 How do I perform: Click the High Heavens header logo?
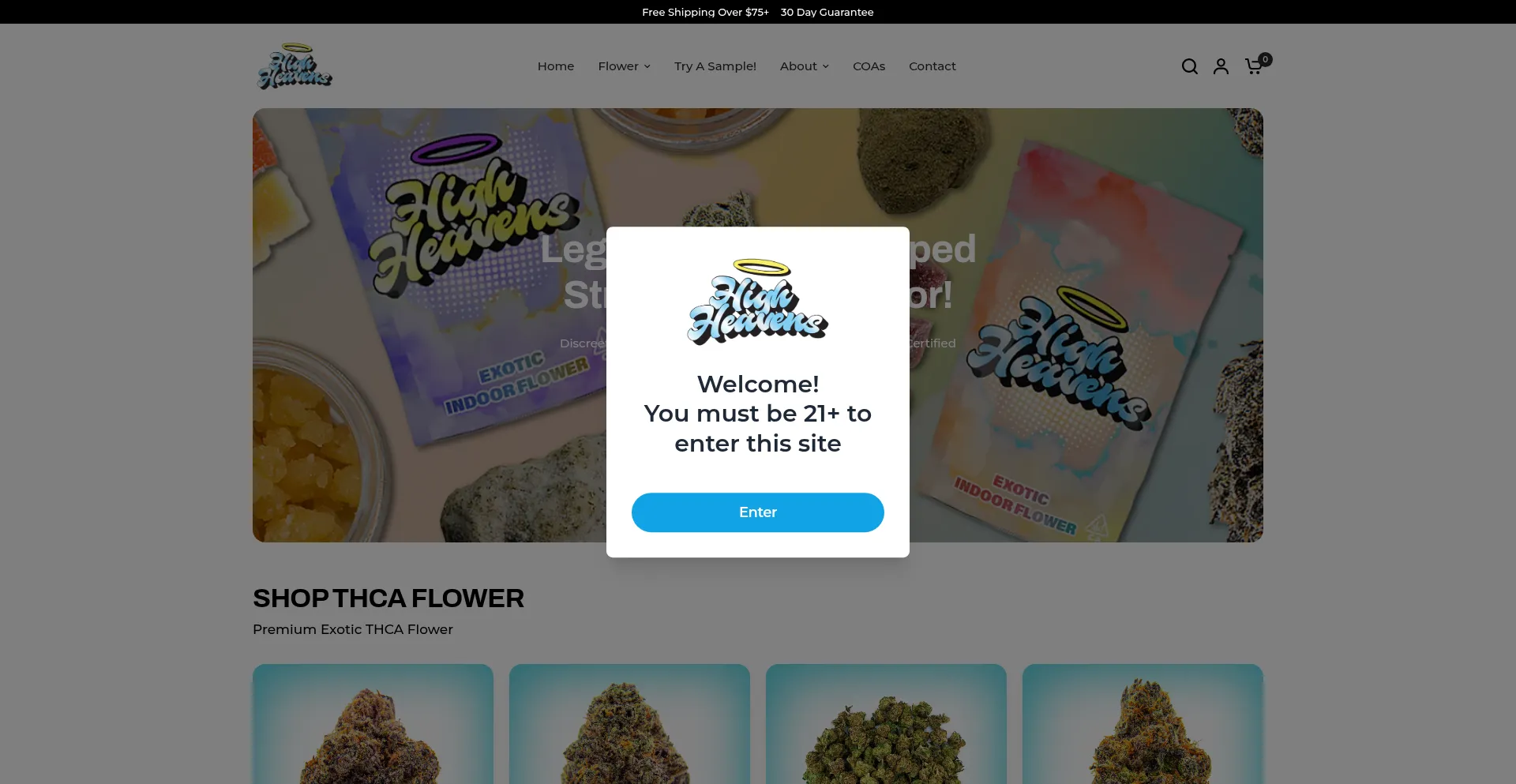(295, 66)
